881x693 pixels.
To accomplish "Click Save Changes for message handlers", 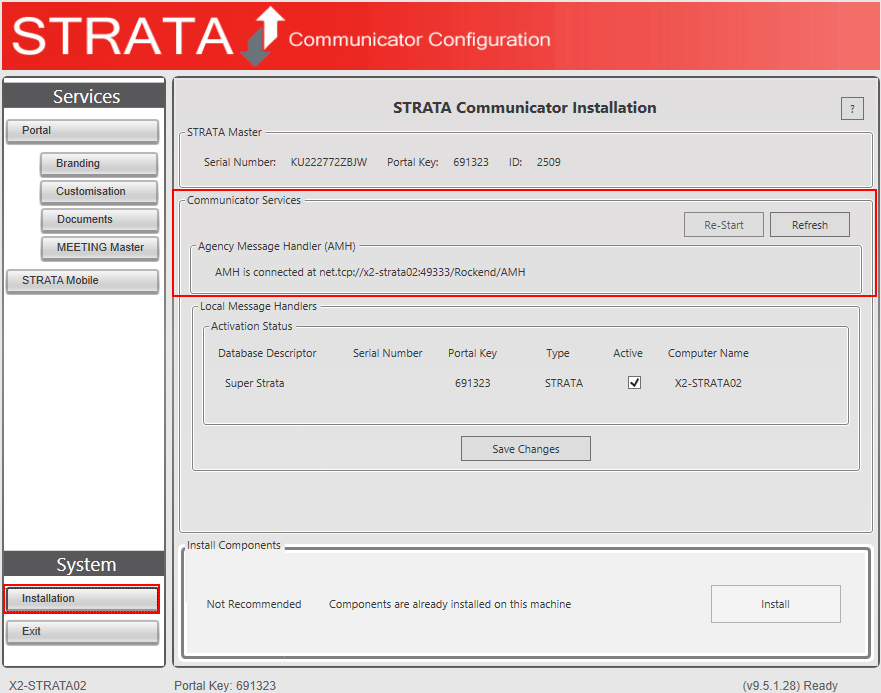I will click(525, 449).
